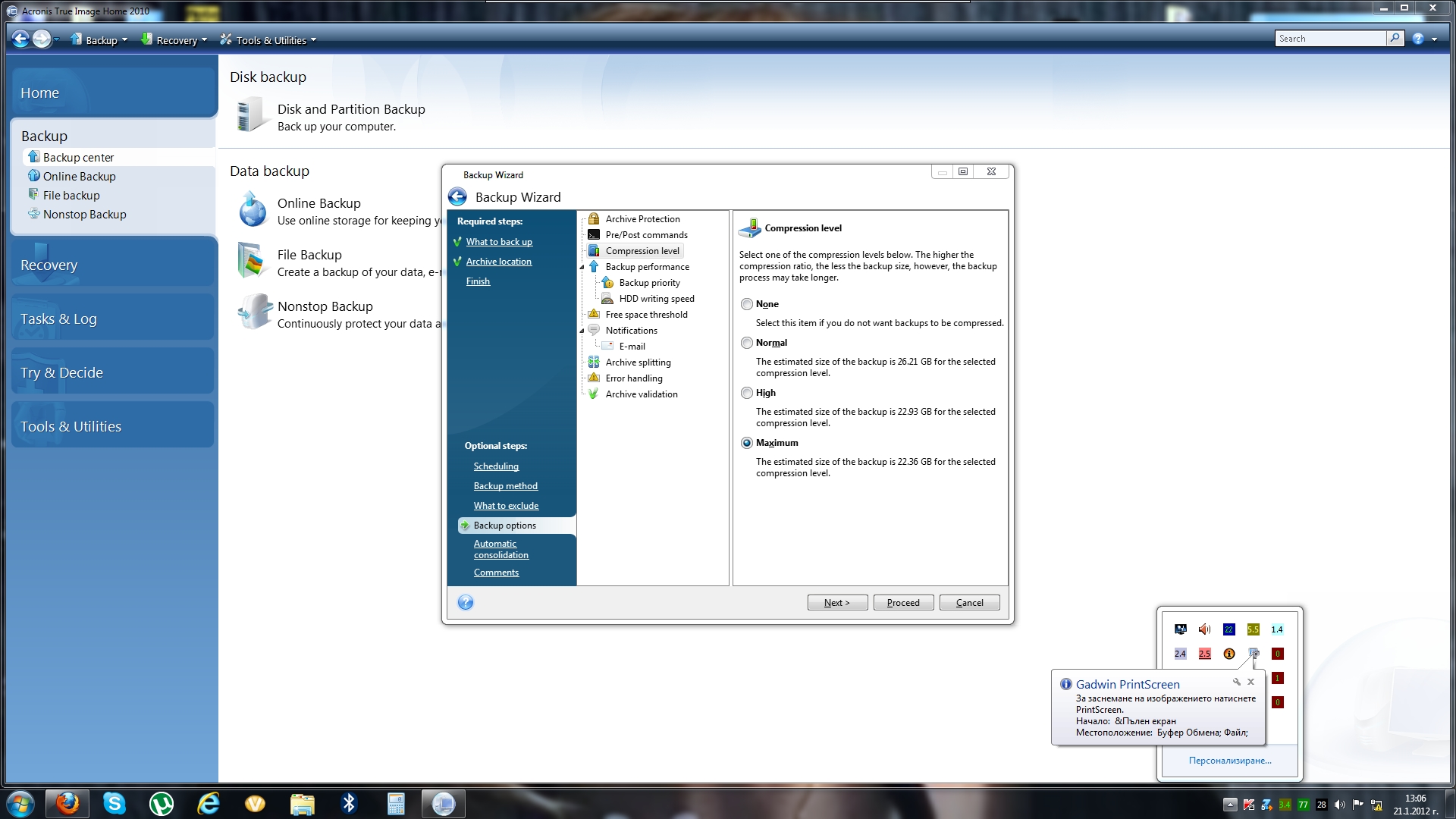Go back using the Backup Wizard arrow icon
Screen dimensions: 1456x819
coord(457,197)
